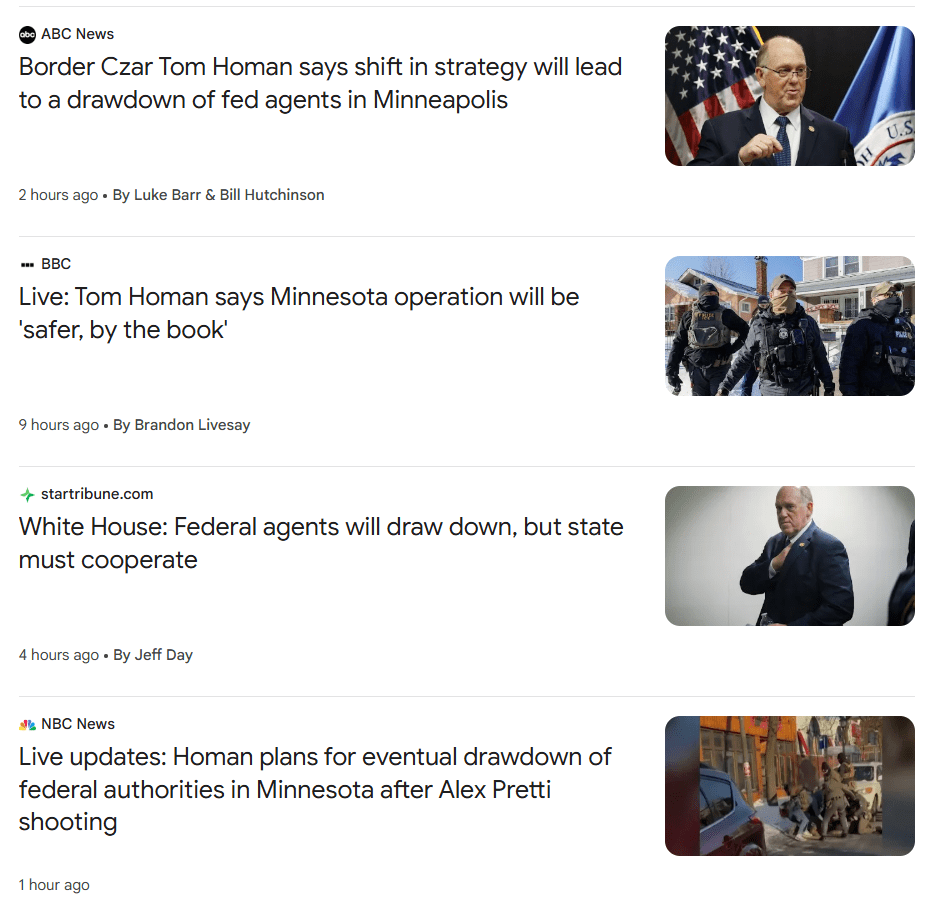Viewport: 931px width, 919px height.
Task: Click the Homan hand-on-chest thumbnail
Action: (789, 556)
